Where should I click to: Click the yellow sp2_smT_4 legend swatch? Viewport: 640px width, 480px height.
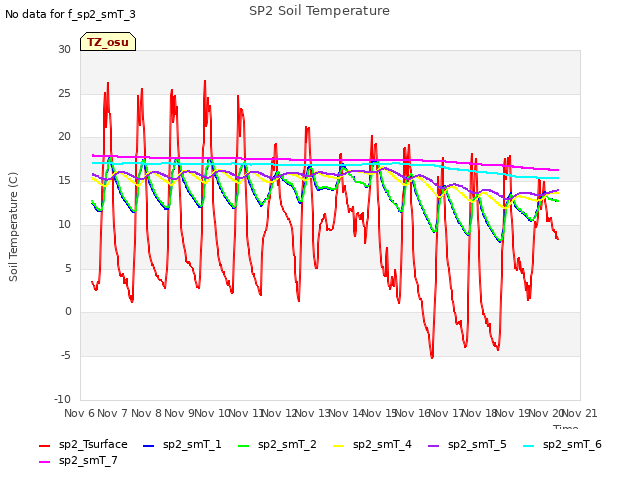coord(338,446)
